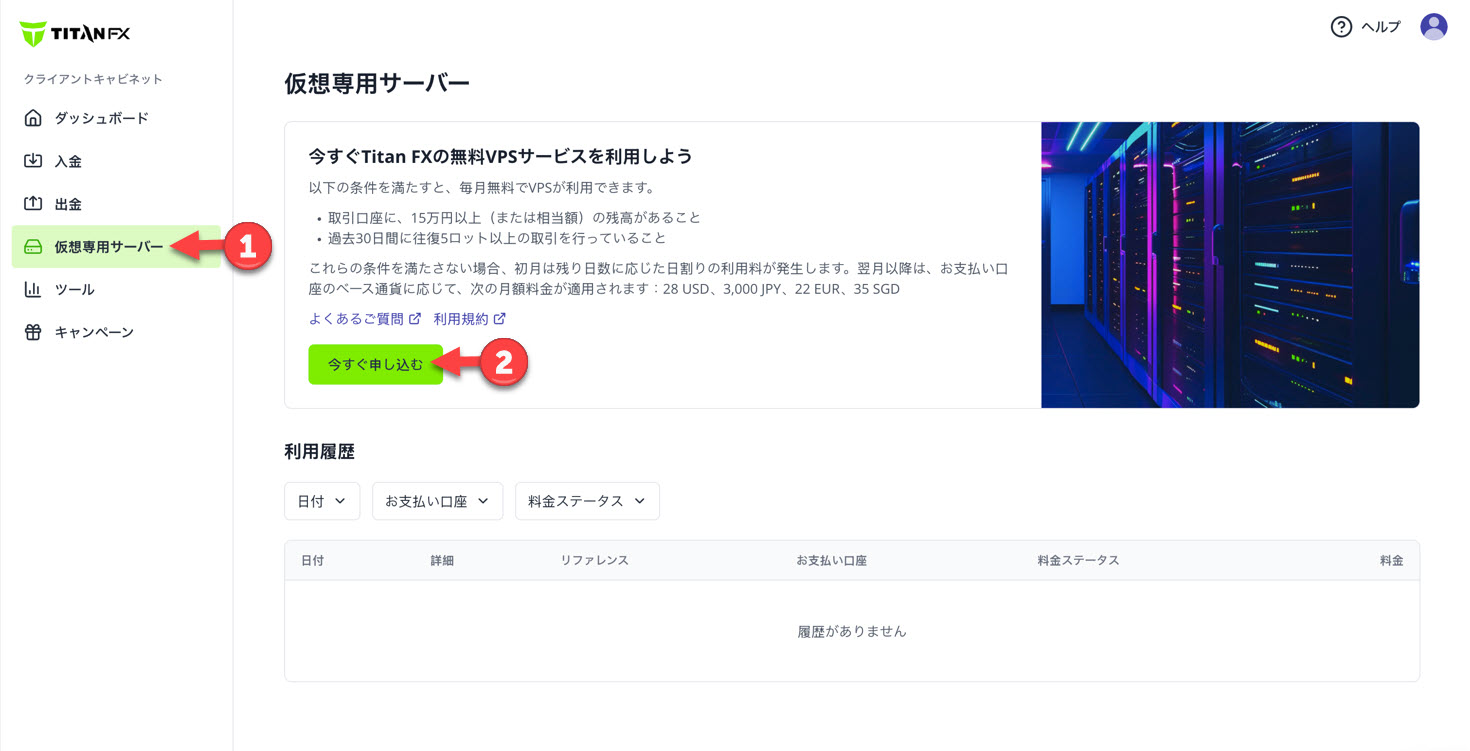Click the 今すぐTitan FXの無料VPSサービス heading

501,157
